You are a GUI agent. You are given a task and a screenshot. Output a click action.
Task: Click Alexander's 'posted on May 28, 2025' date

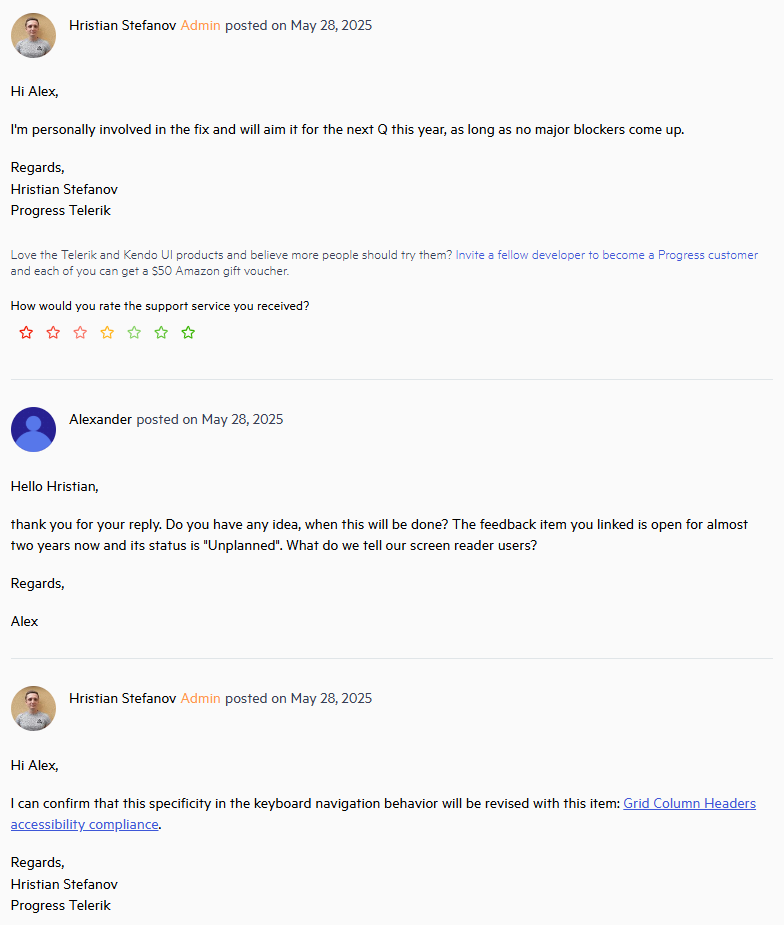[210, 419]
